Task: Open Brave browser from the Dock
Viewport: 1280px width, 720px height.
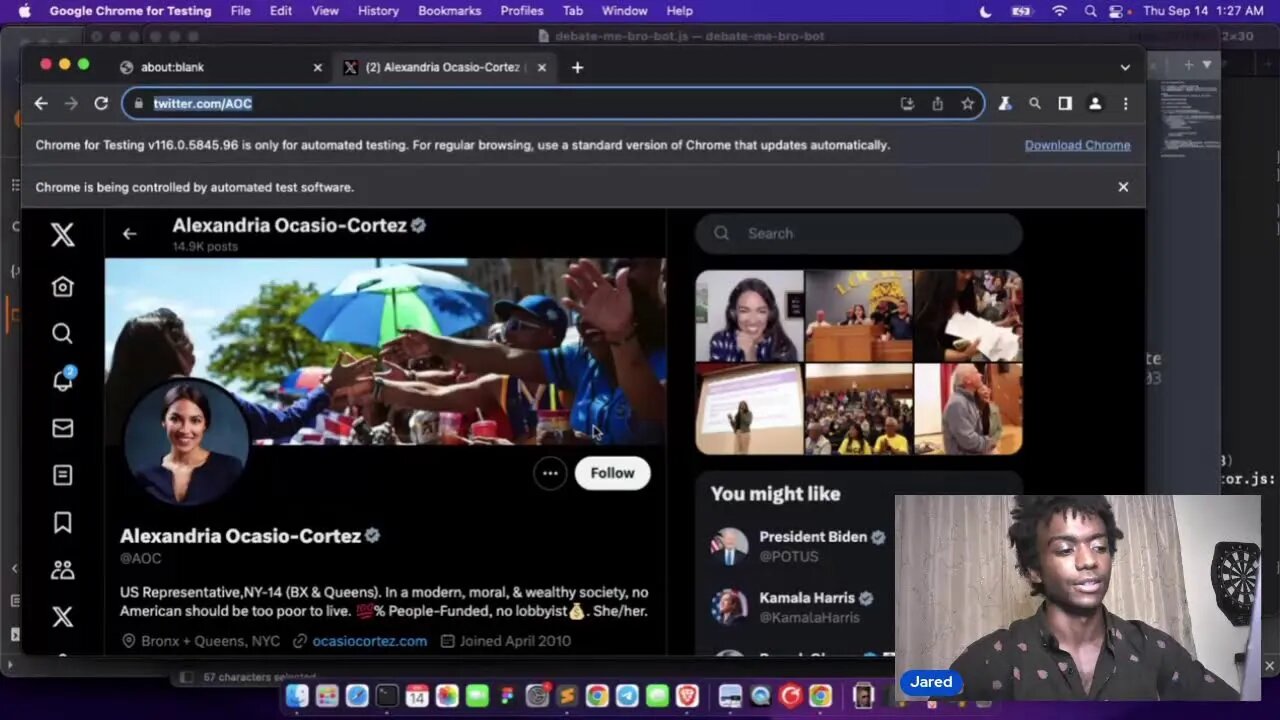Action: 687,696
